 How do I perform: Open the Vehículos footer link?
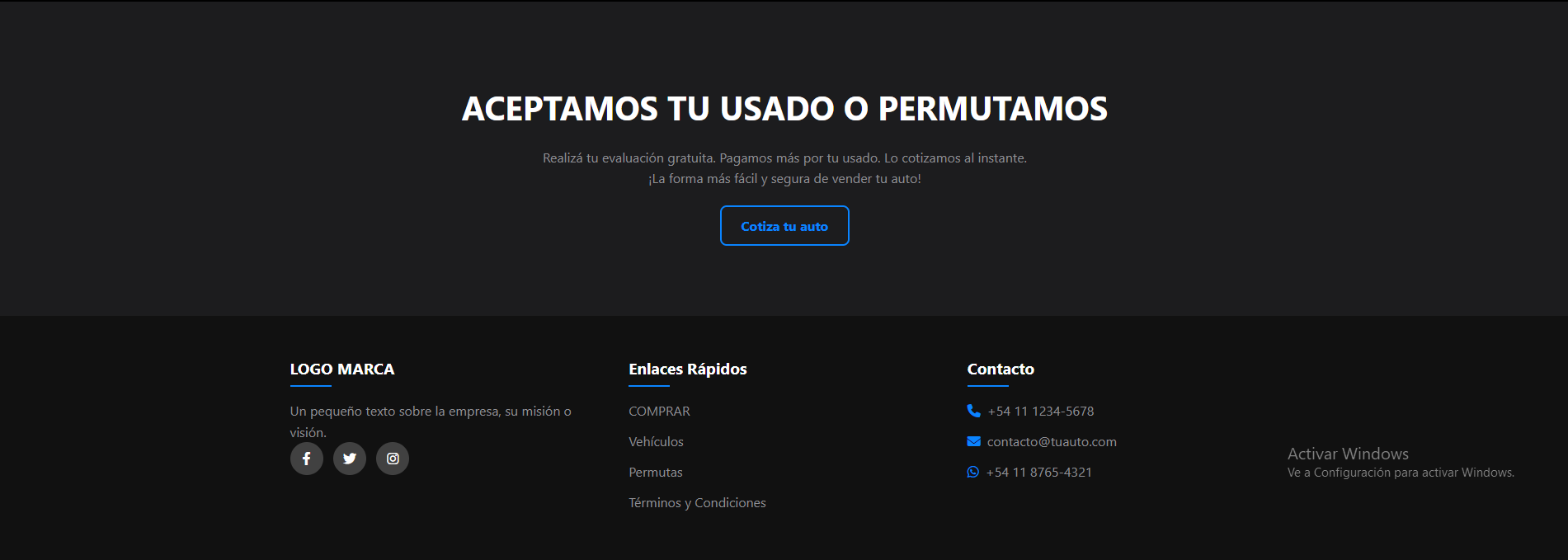click(656, 441)
